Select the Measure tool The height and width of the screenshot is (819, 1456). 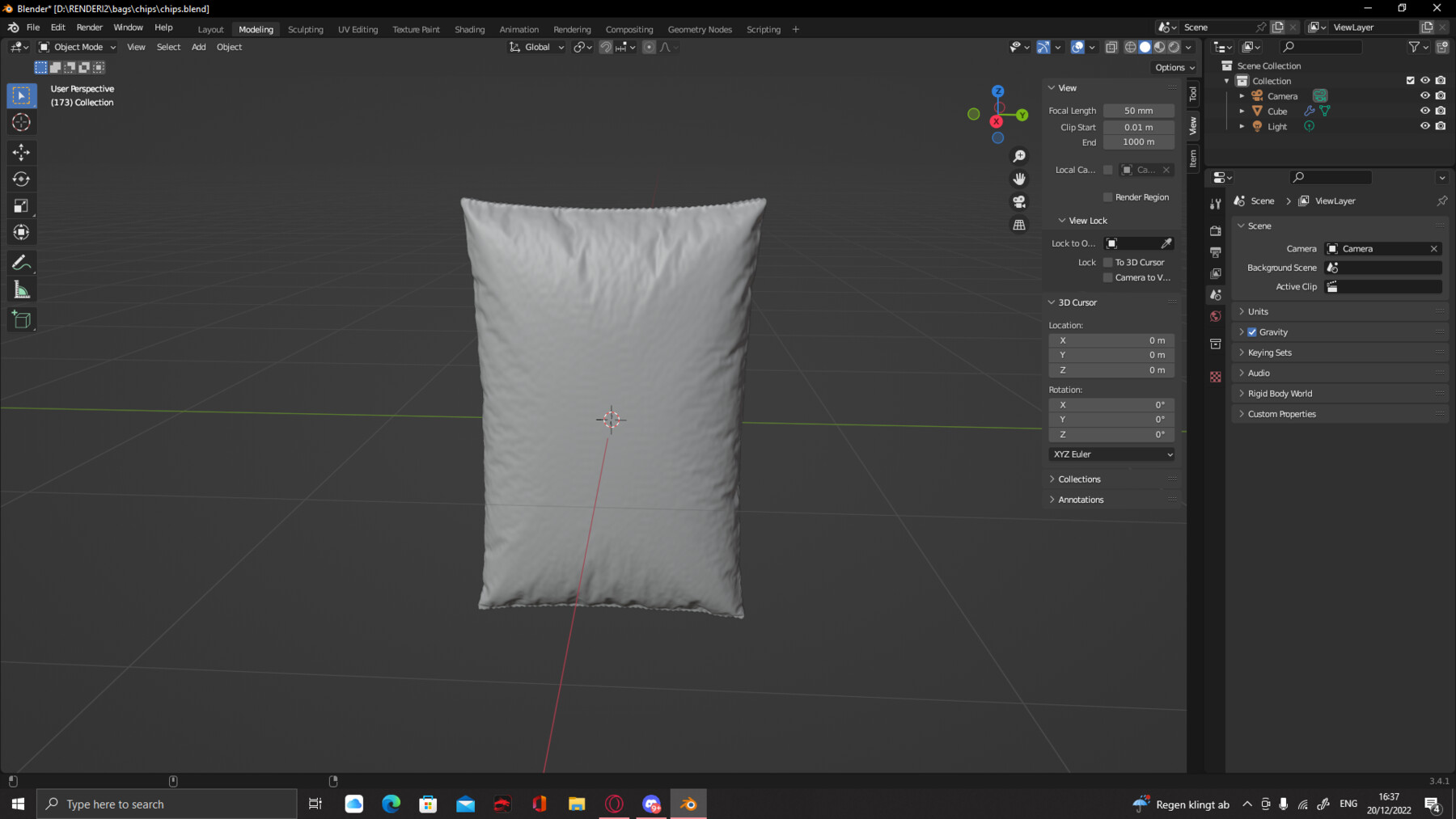(22, 290)
